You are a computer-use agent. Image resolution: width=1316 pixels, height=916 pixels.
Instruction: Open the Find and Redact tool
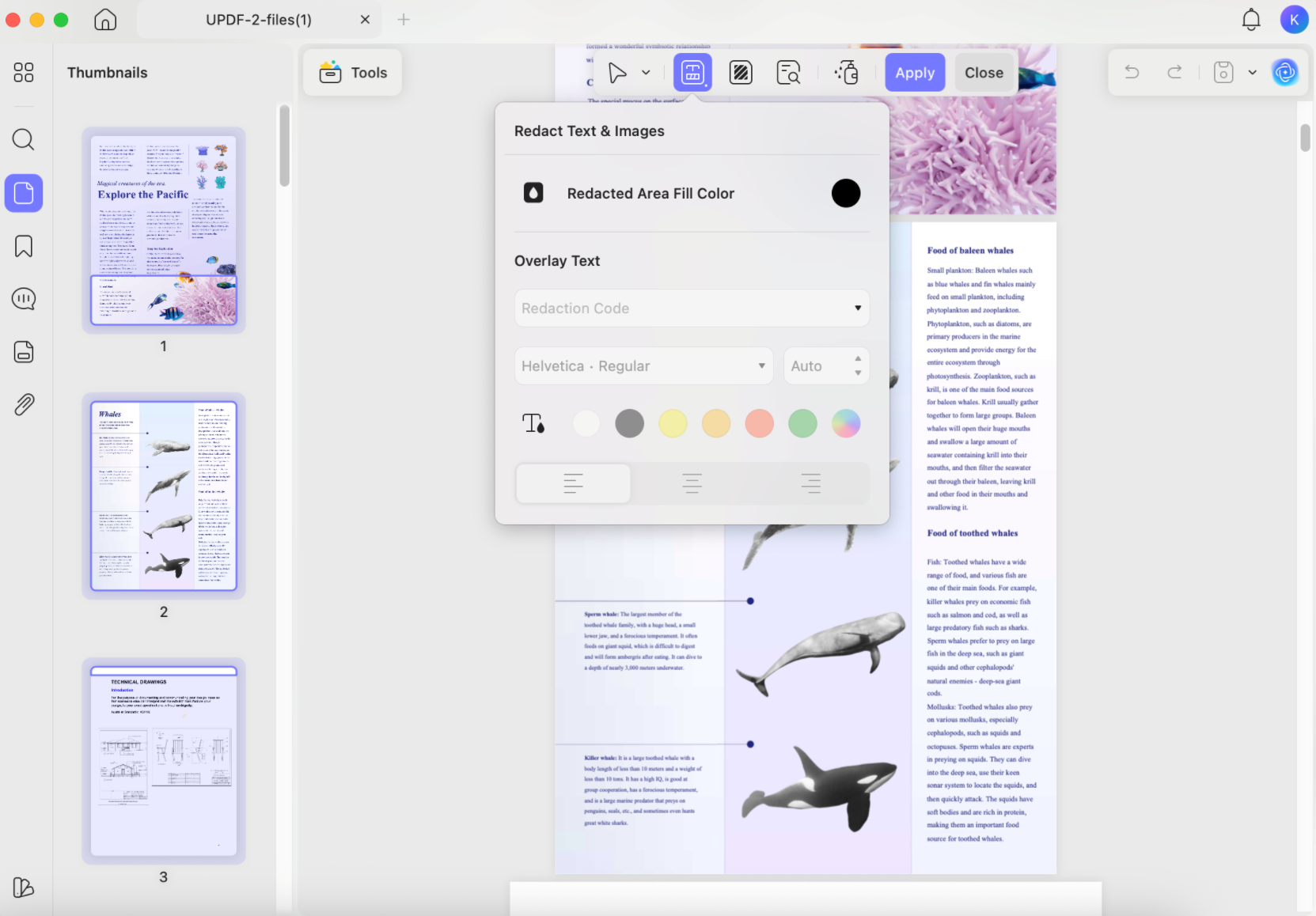789,73
